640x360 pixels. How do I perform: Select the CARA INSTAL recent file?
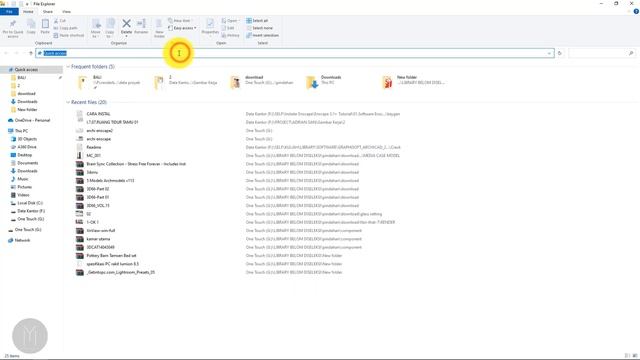98,114
